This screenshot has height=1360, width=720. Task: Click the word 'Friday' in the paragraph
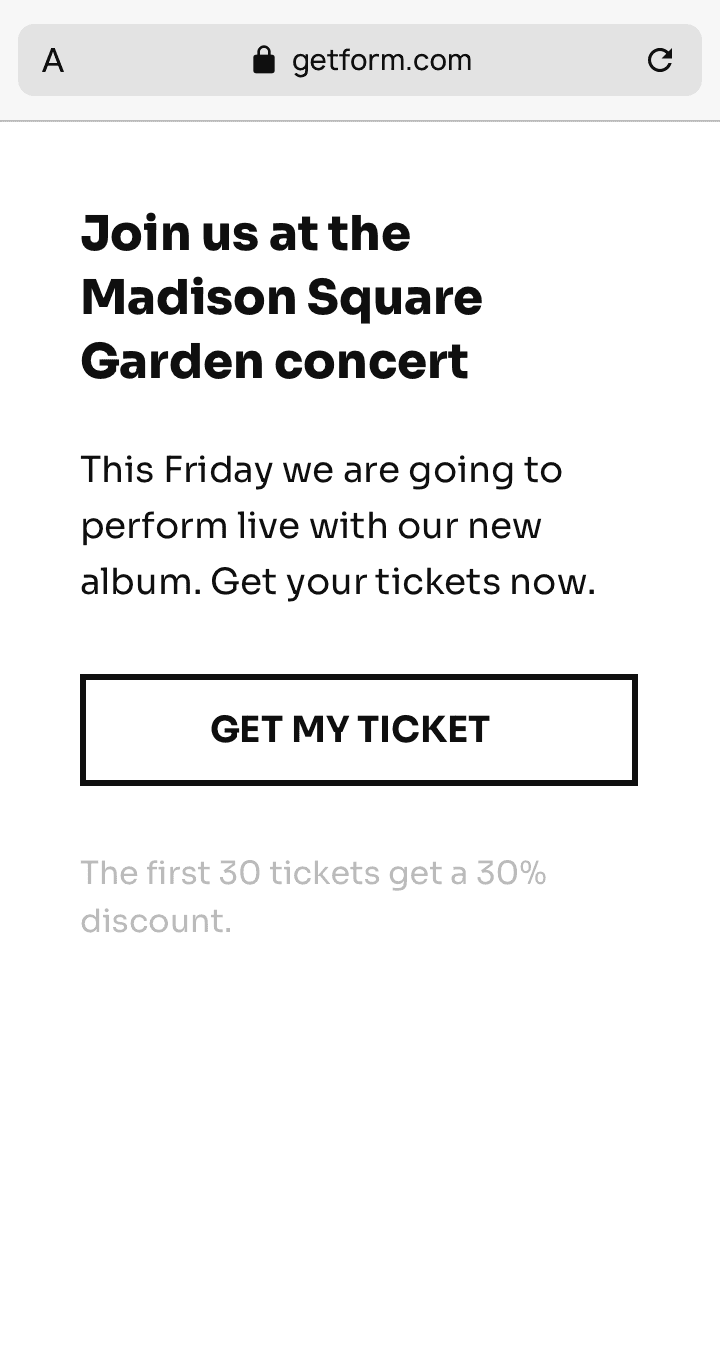click(x=218, y=470)
